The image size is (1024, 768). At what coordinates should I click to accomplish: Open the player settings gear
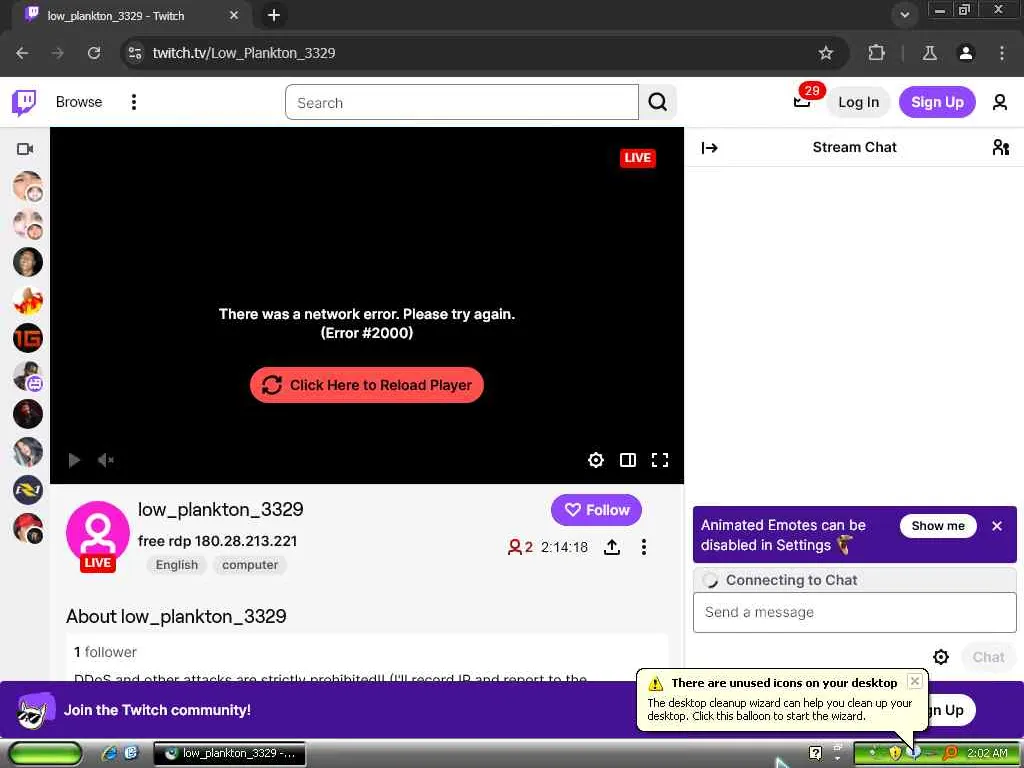tap(596, 460)
